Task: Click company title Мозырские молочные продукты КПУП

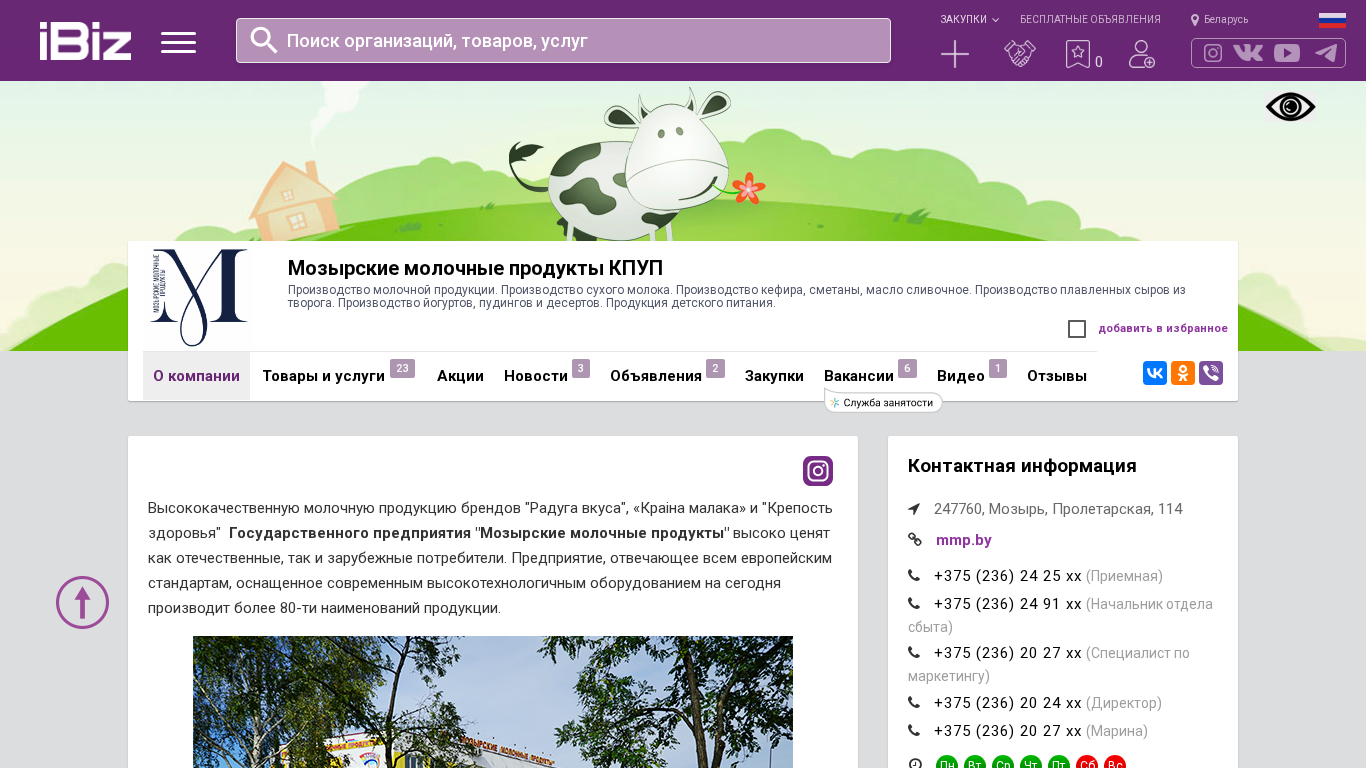Action: point(475,268)
